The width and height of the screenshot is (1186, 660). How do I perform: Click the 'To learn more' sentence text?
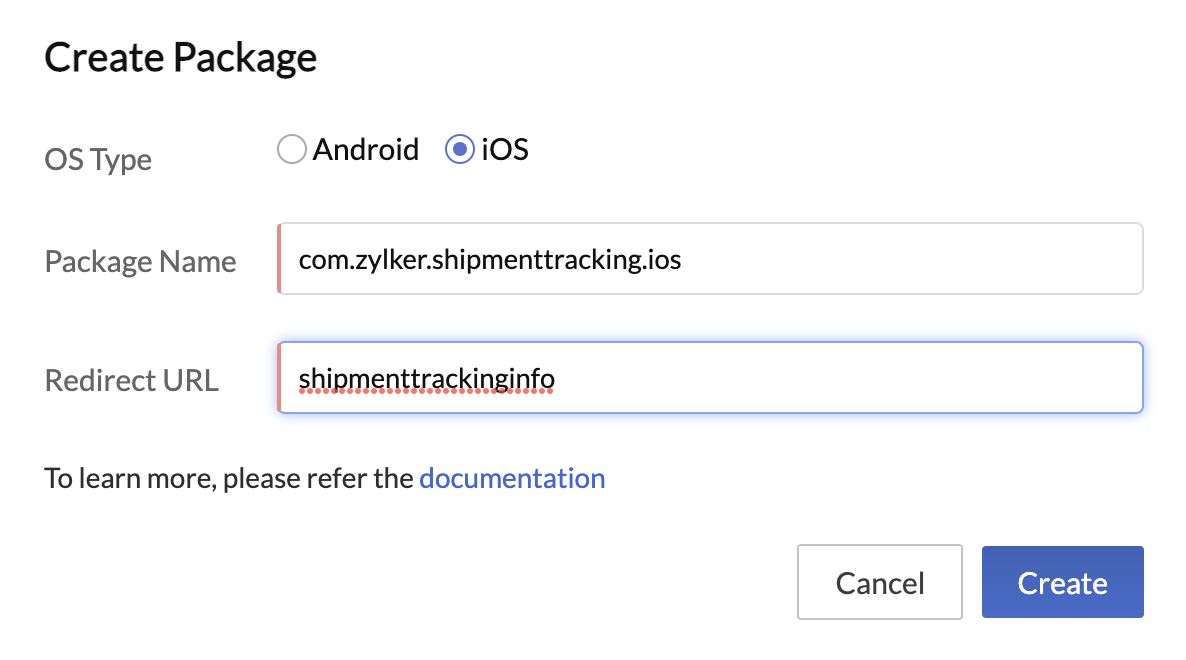click(228, 478)
